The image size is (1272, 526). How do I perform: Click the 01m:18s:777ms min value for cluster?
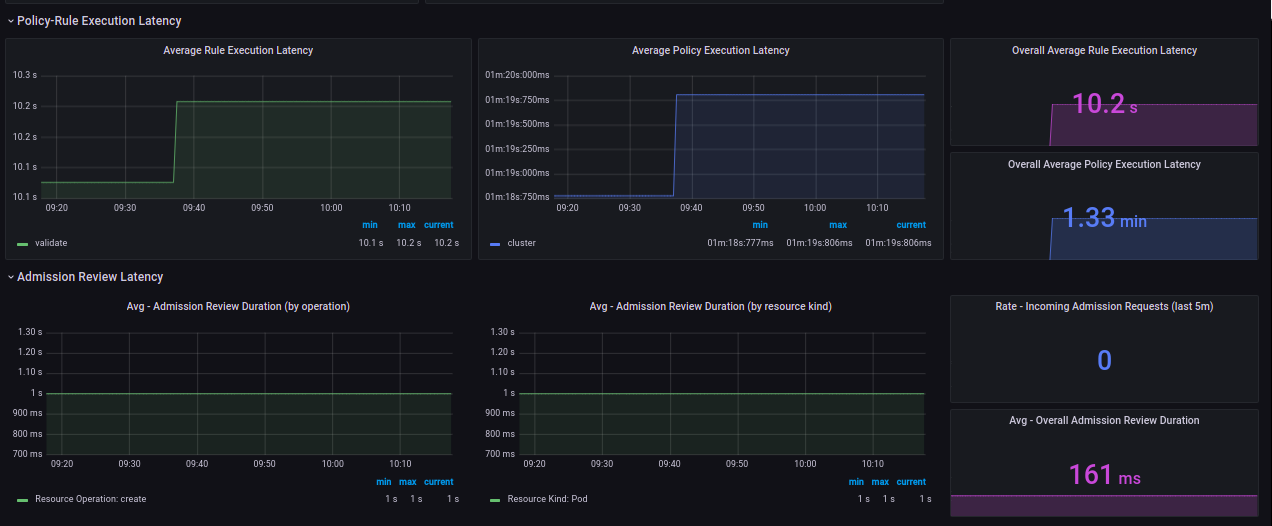pyautogui.click(x=739, y=243)
